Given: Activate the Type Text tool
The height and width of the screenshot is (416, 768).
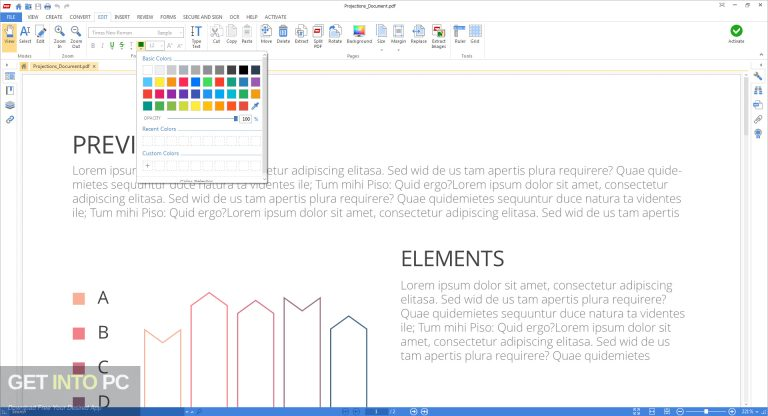Looking at the screenshot, I should [196, 36].
